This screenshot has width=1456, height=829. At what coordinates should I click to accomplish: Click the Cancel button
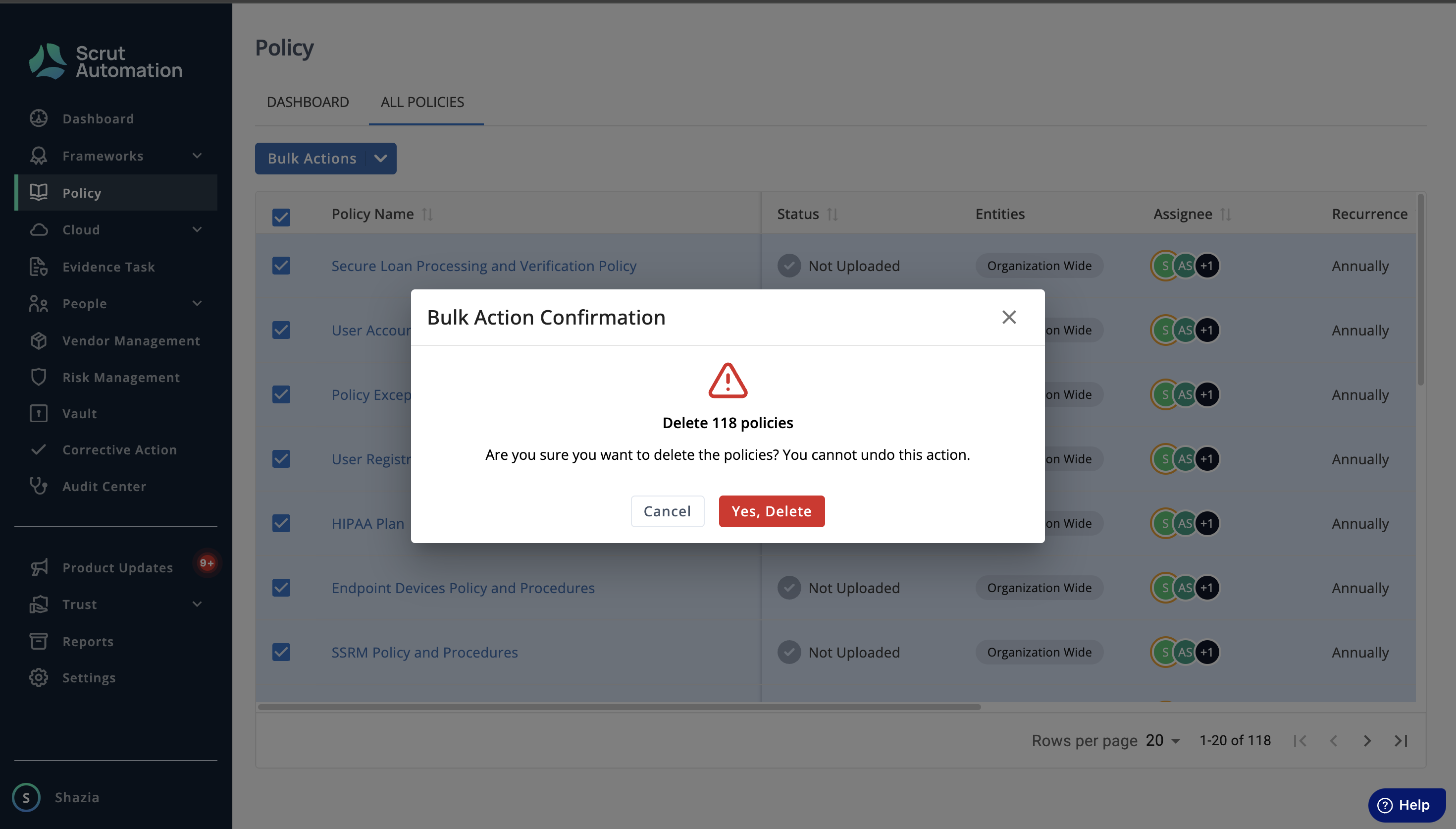[x=668, y=511]
